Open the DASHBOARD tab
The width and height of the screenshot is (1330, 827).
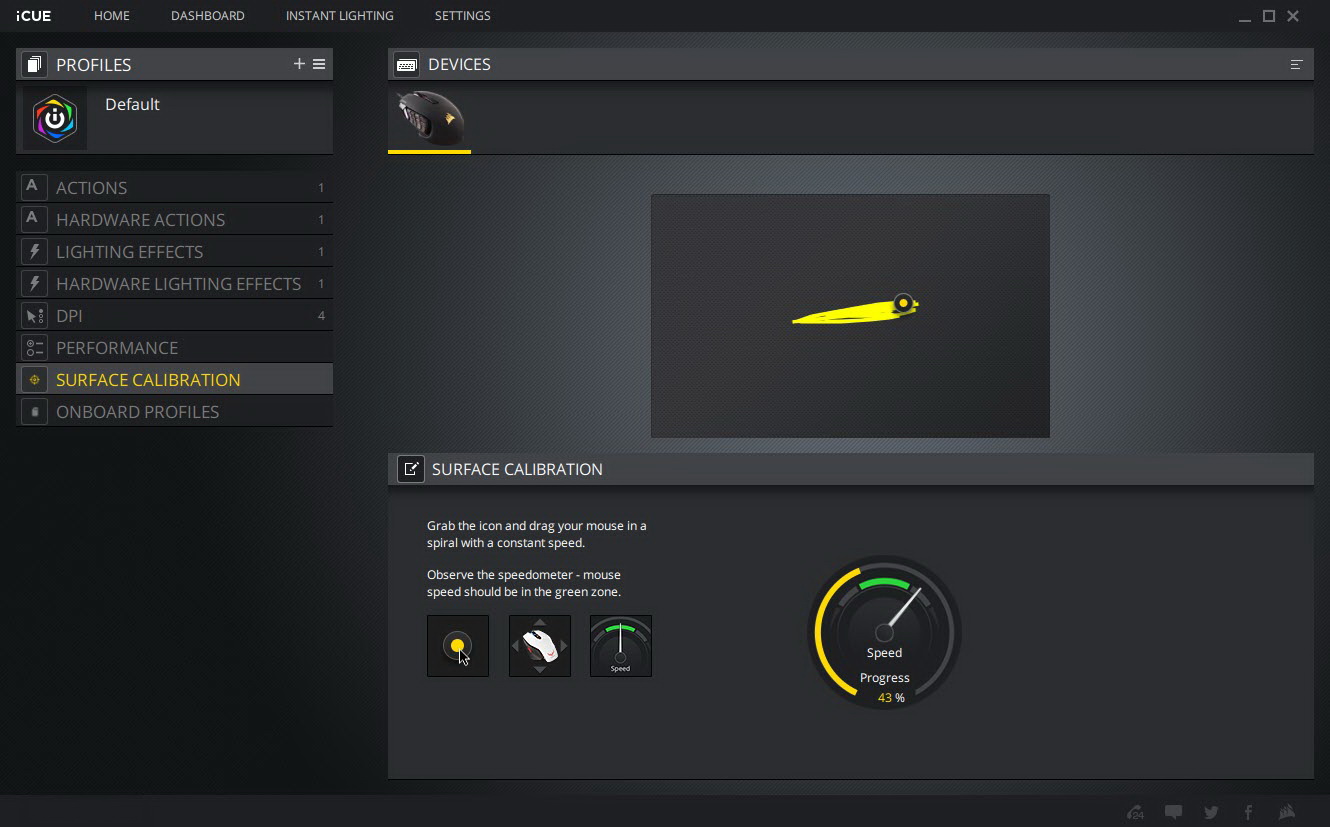tap(208, 16)
